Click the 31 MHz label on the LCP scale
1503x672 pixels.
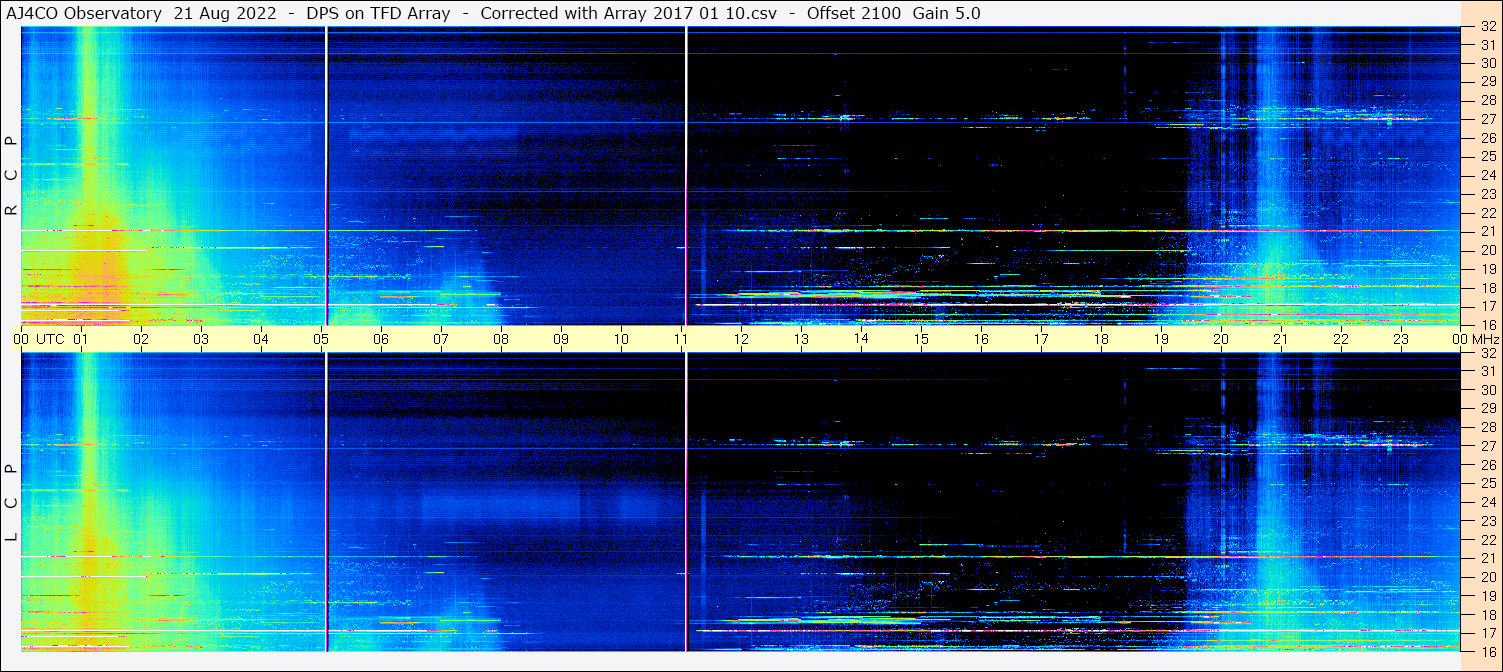(x=1487, y=371)
